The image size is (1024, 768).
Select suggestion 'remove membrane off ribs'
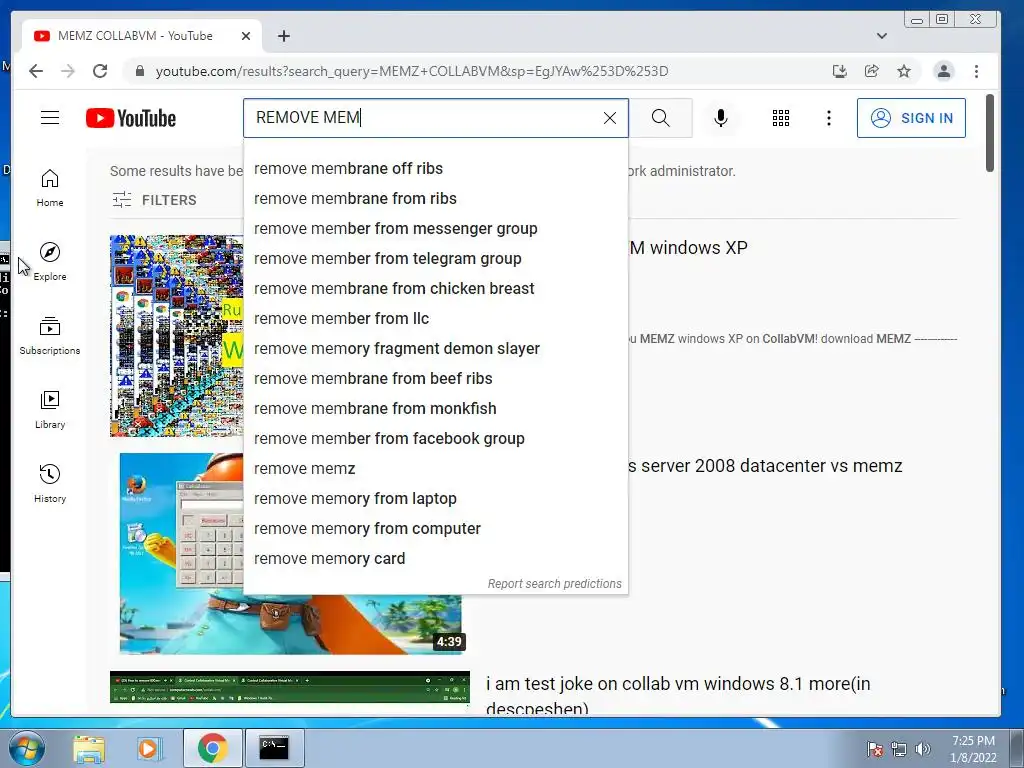[x=436, y=168]
